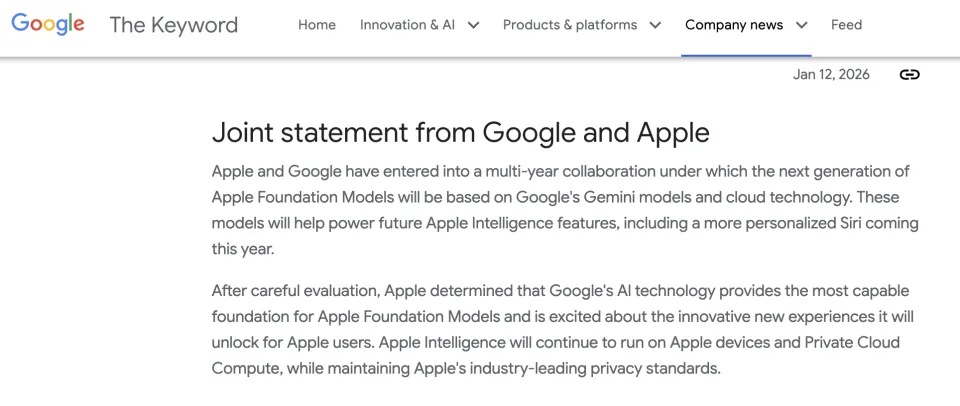
Task: Click the Company news tab label
Action: (734, 25)
